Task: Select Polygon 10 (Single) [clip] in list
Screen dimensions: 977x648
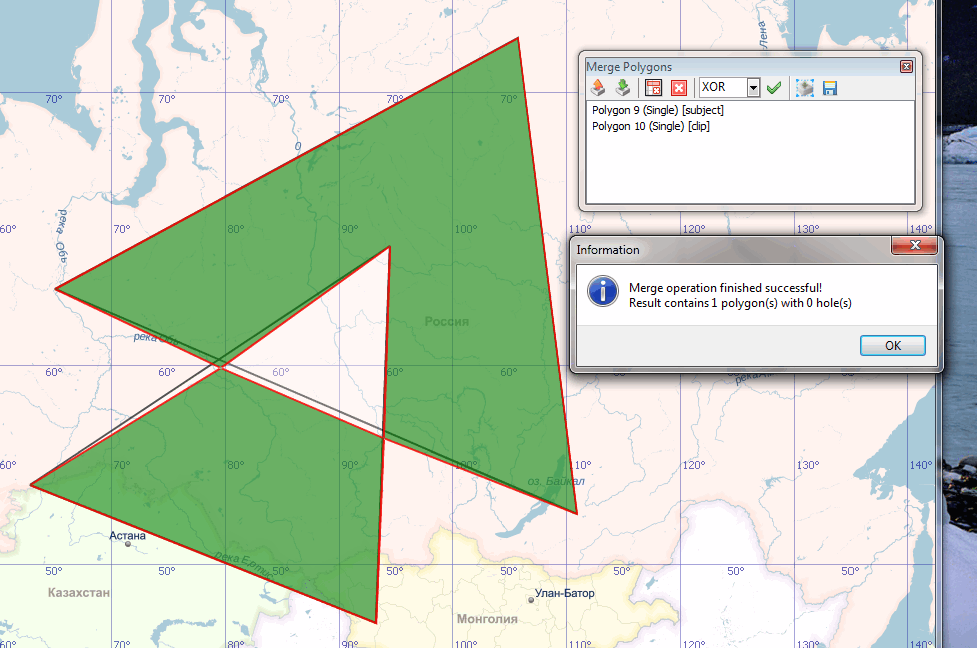Action: coord(651,126)
